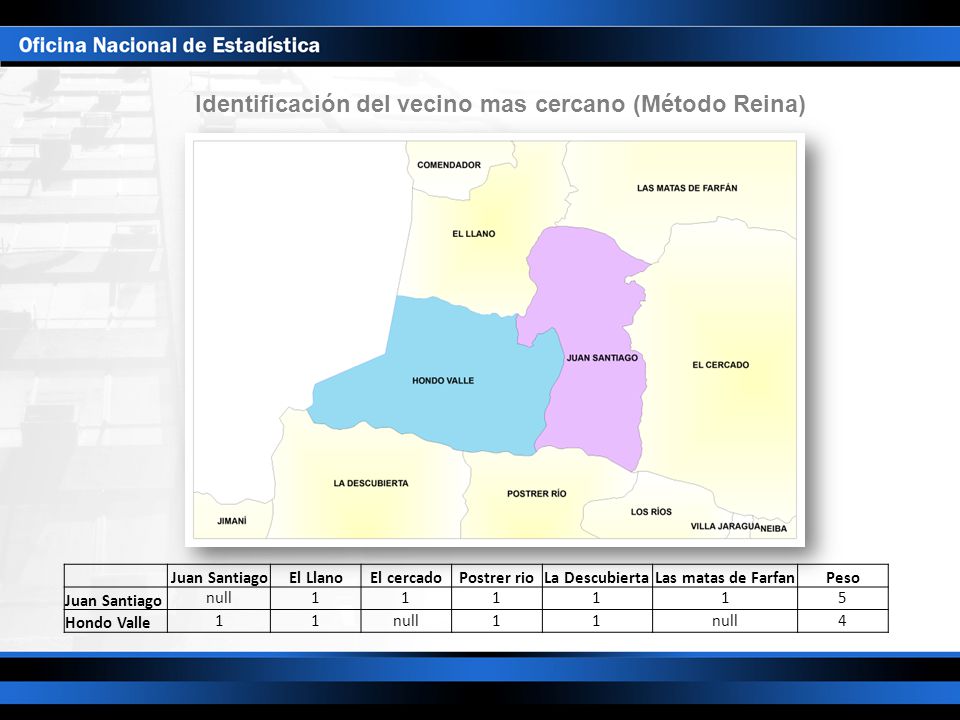Click Hondo Valle row's Postrer rio value

495,621
